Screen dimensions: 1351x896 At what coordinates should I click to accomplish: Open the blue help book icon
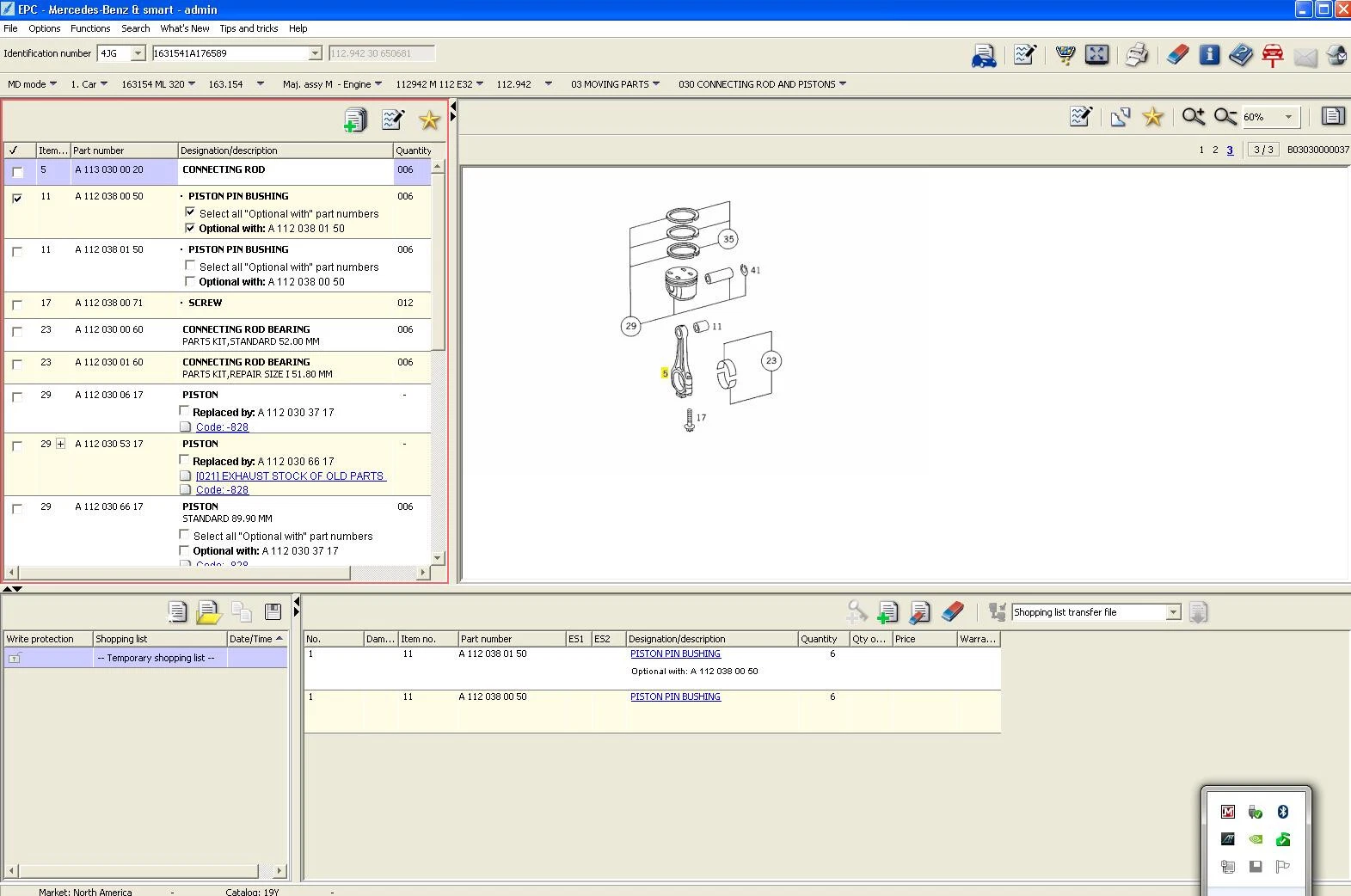pos(1240,55)
